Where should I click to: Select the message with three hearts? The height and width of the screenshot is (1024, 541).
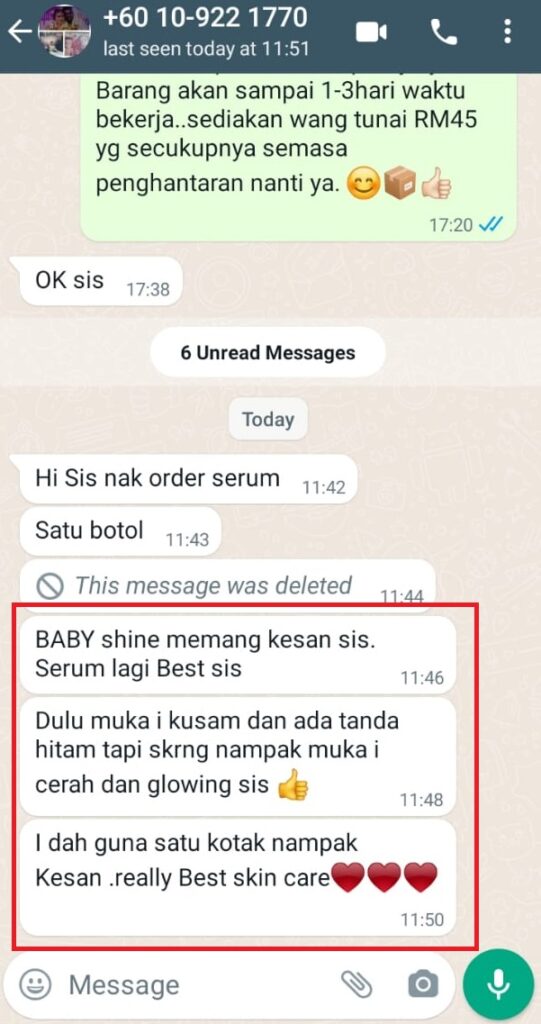[x=238, y=878]
